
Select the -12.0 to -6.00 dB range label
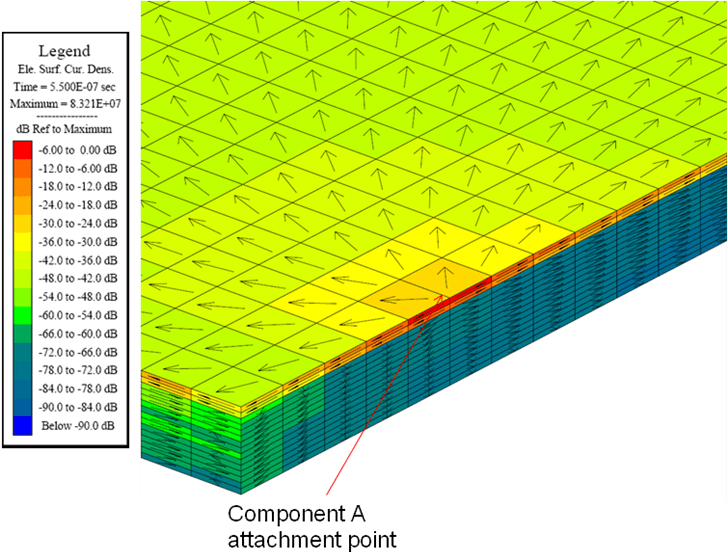[79, 167]
